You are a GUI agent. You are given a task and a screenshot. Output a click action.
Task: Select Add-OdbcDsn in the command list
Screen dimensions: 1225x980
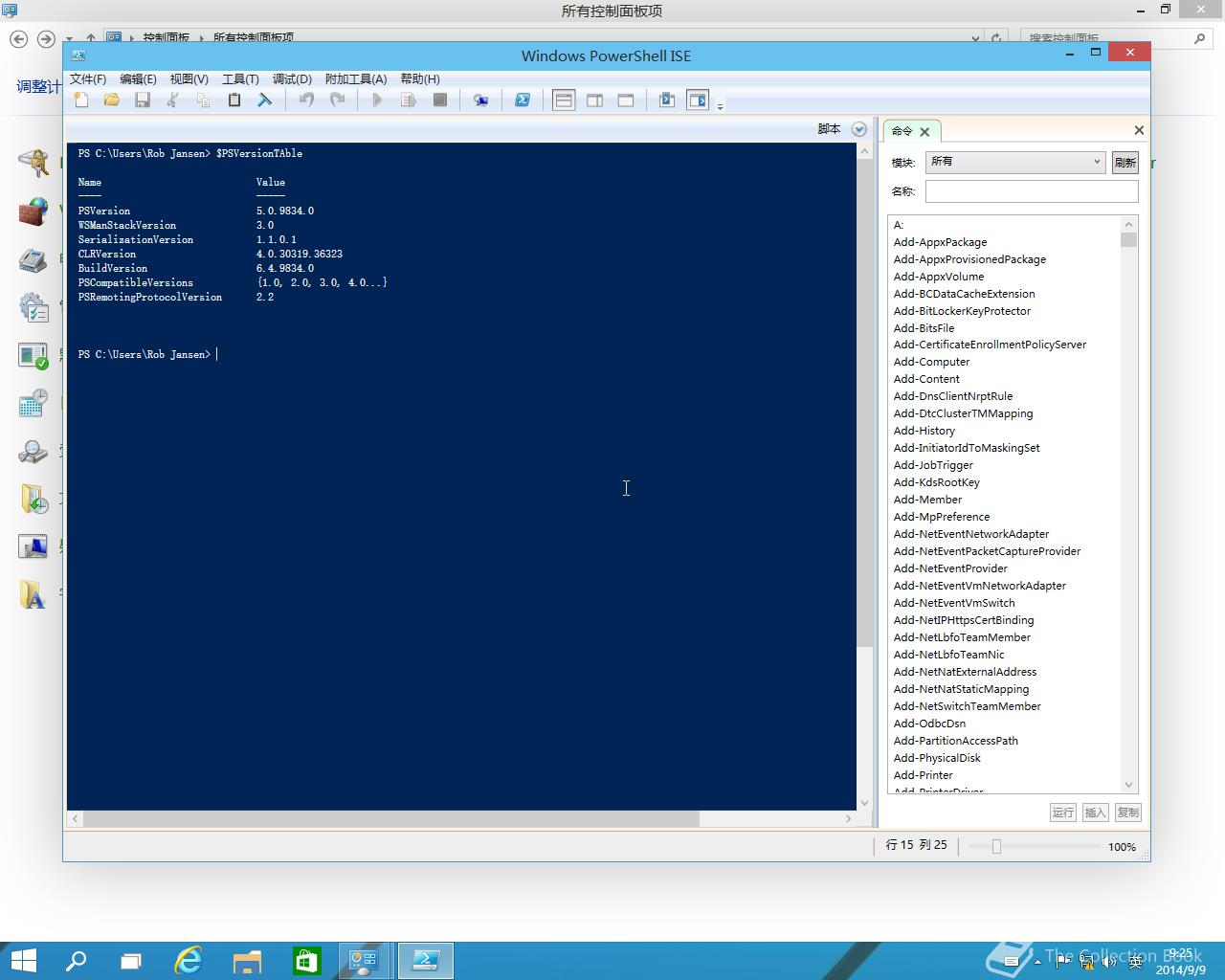coord(929,724)
